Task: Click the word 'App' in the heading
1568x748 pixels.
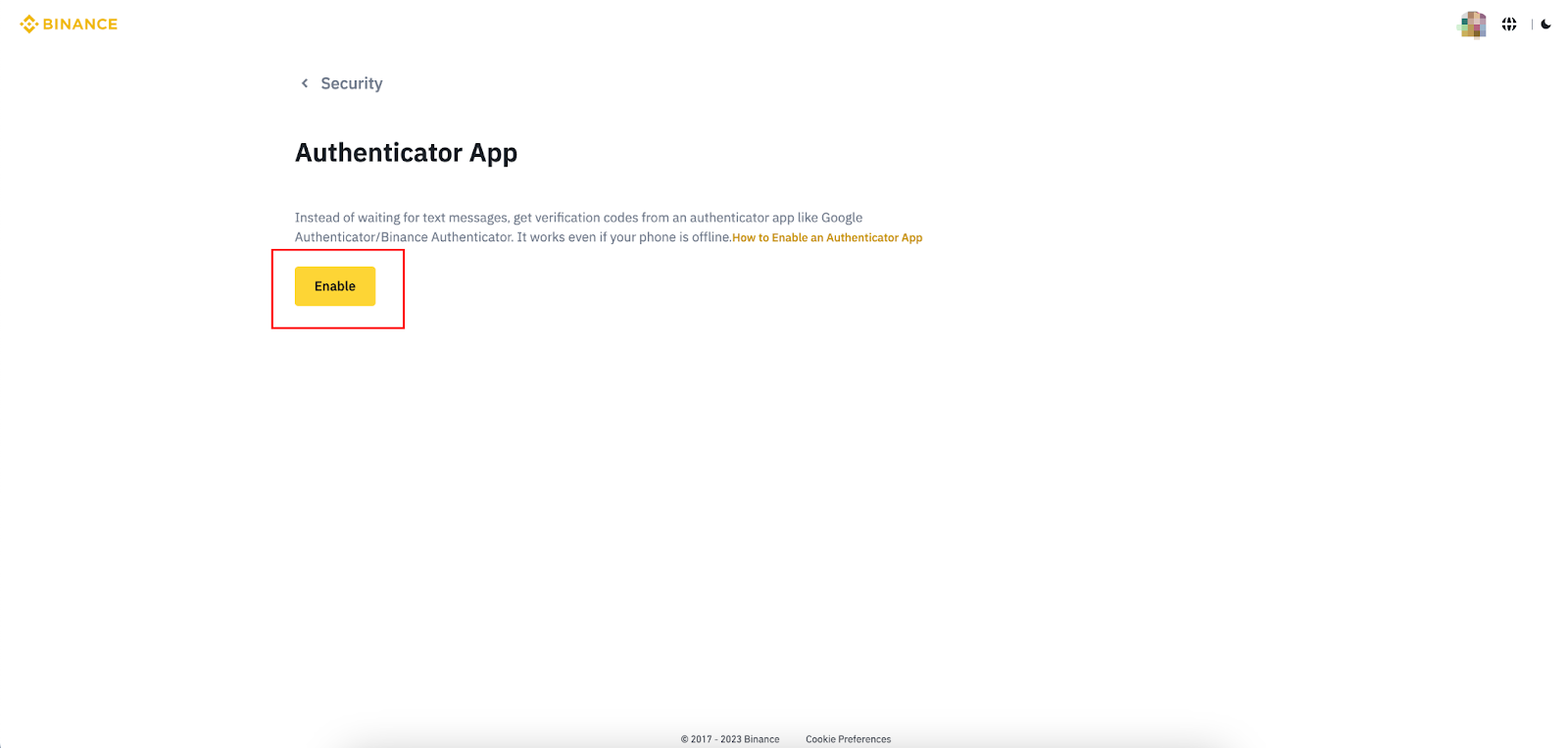Action: click(x=493, y=153)
